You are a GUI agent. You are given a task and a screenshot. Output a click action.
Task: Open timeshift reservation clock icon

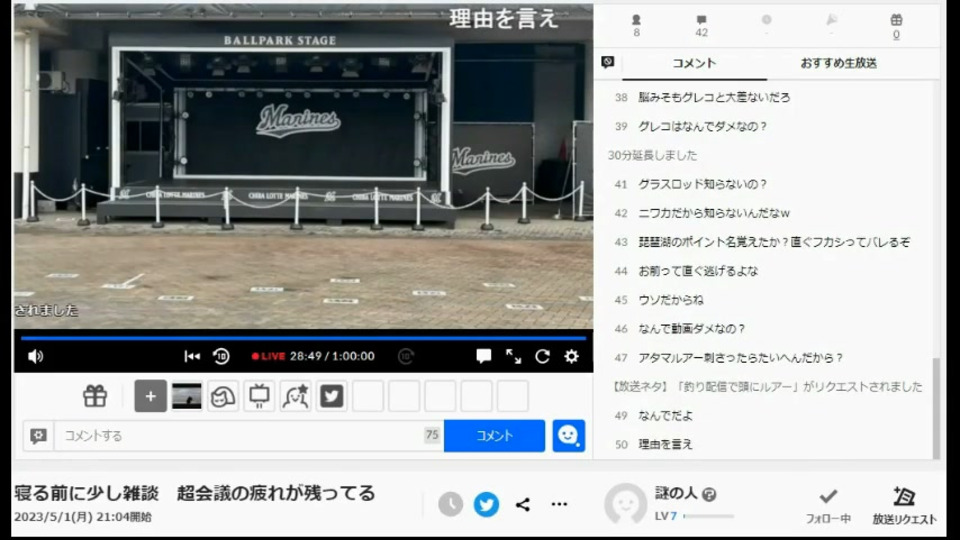(x=450, y=504)
